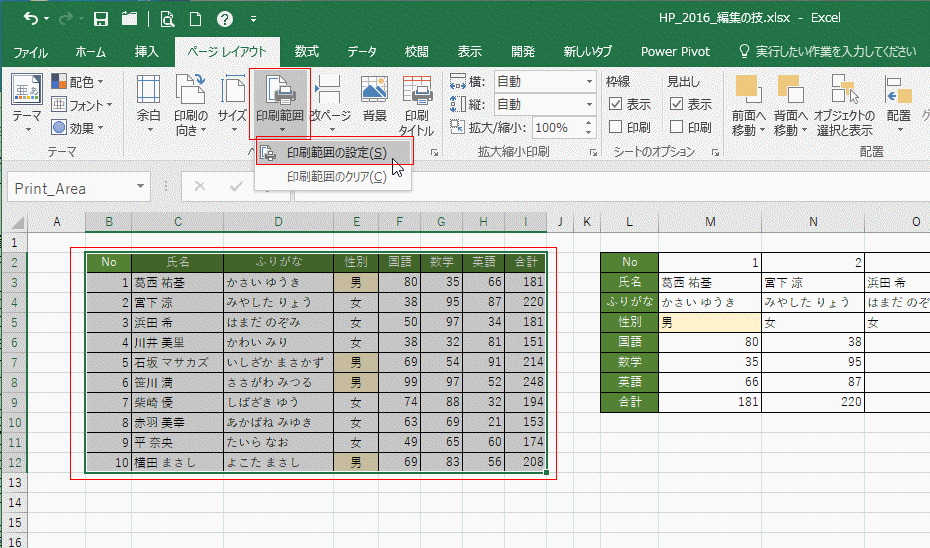Switch to the Formulas (数式) tab
Image resolution: width=930 pixels, height=548 pixels.
click(x=306, y=51)
